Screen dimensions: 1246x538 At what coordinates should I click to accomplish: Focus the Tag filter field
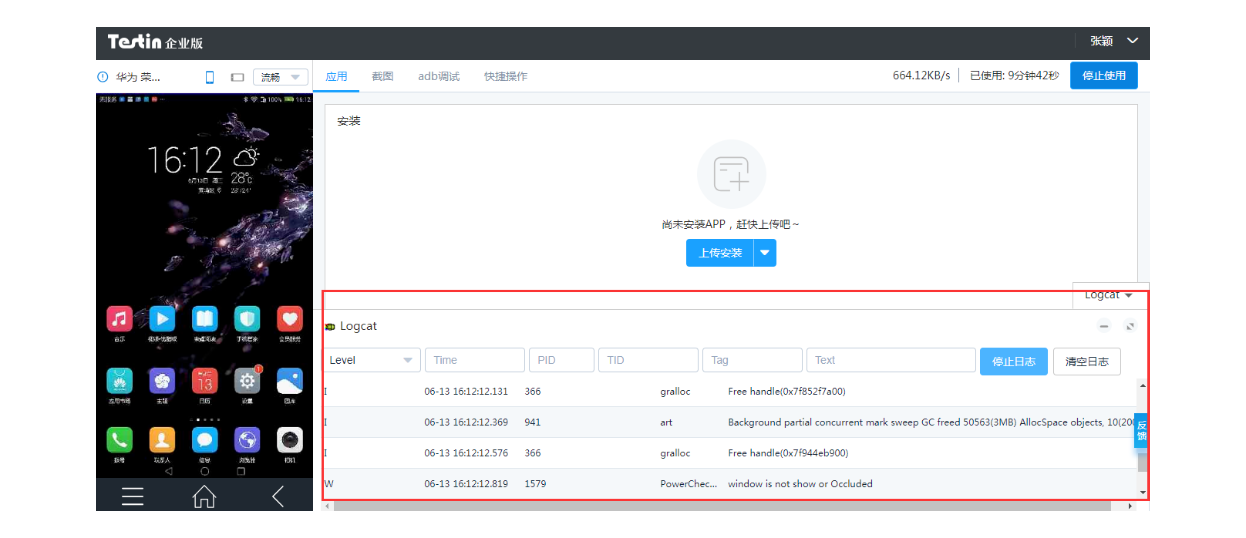pyautogui.click(x=753, y=360)
